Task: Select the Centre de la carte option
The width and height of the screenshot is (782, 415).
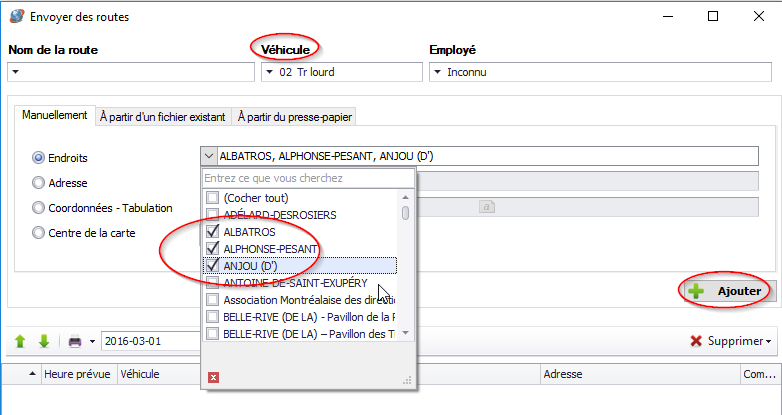Action: [x=39, y=233]
